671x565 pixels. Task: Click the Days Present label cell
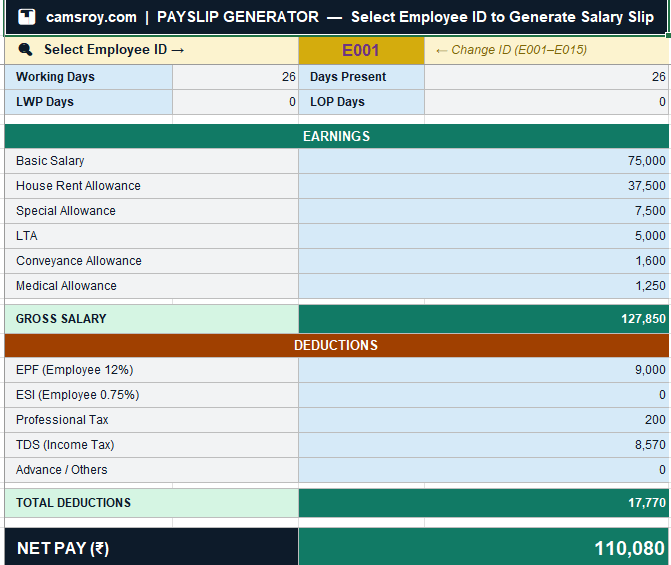(361, 77)
